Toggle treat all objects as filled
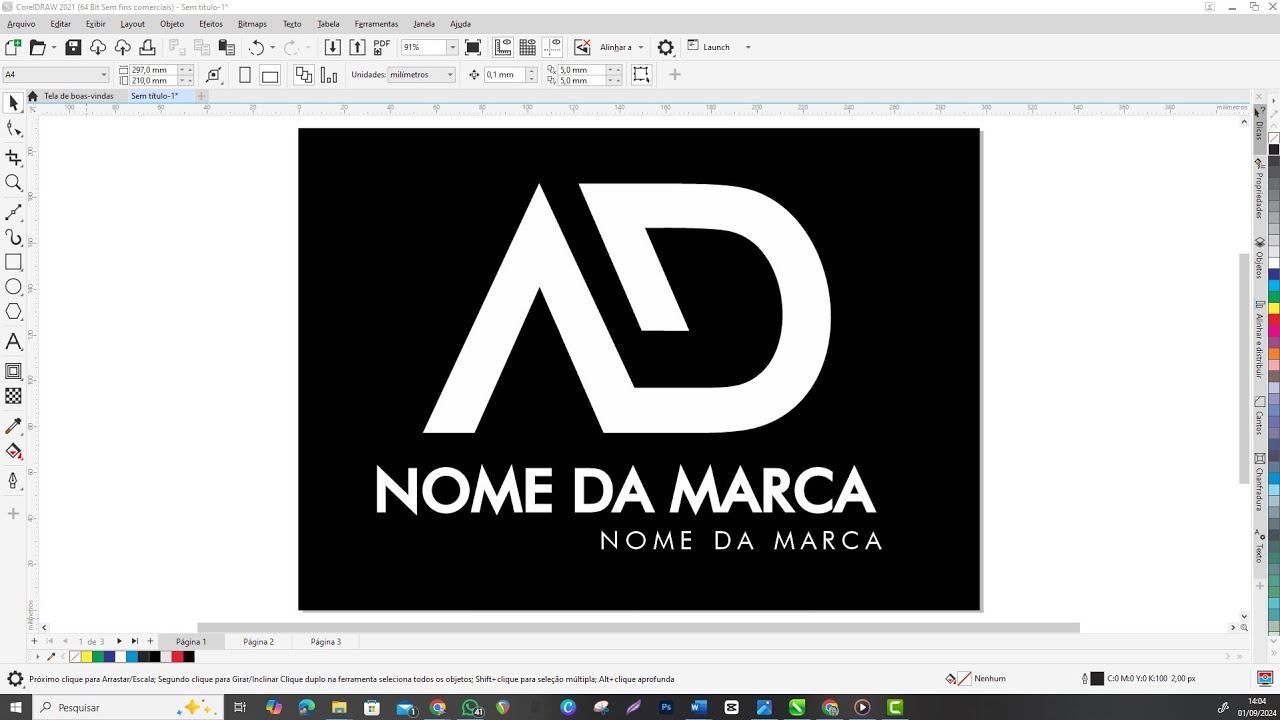This screenshot has width=1280, height=720. [x=641, y=75]
